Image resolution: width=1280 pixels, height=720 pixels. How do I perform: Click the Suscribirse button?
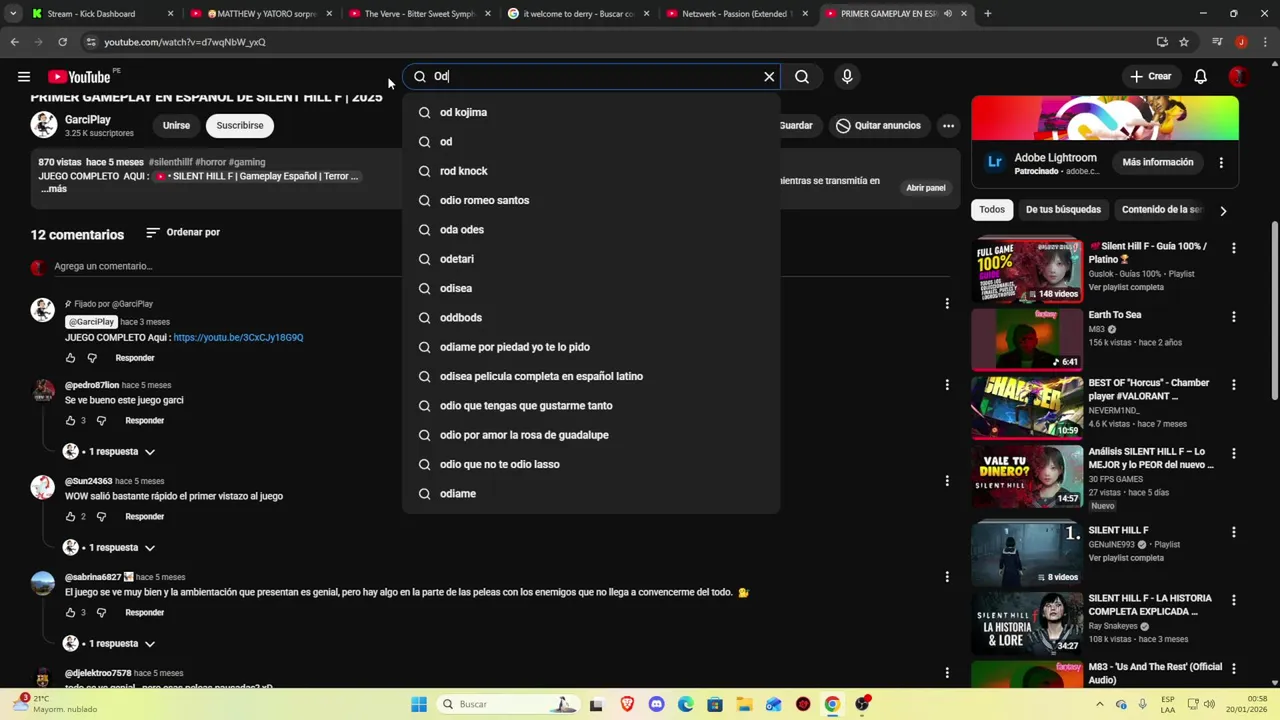[240, 125]
